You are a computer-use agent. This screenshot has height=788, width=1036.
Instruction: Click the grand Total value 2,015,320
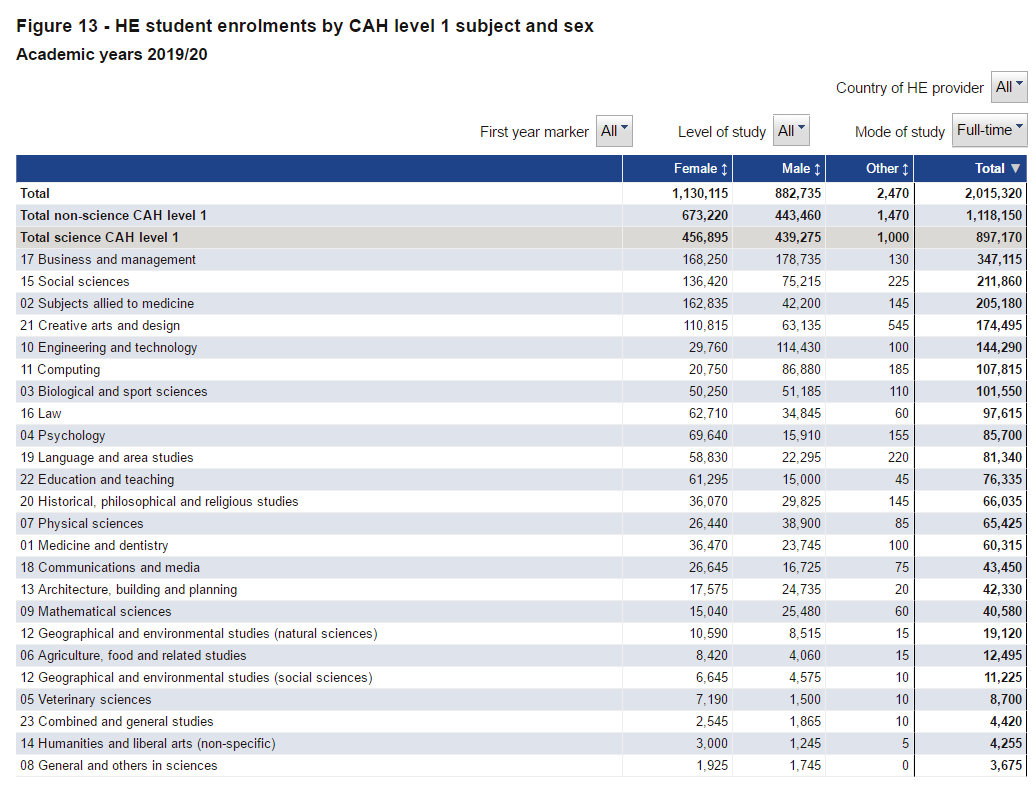984,193
